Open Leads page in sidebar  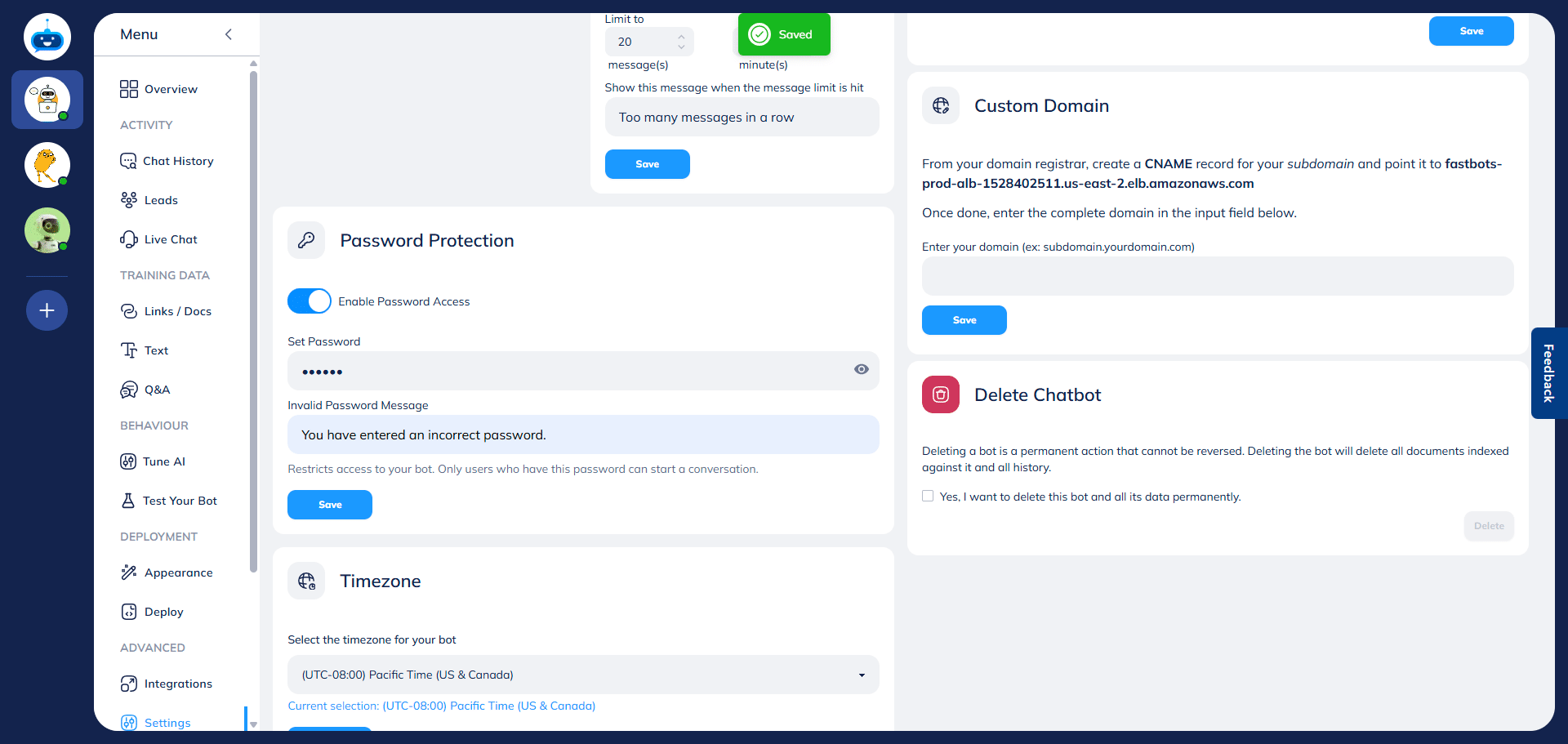160,200
